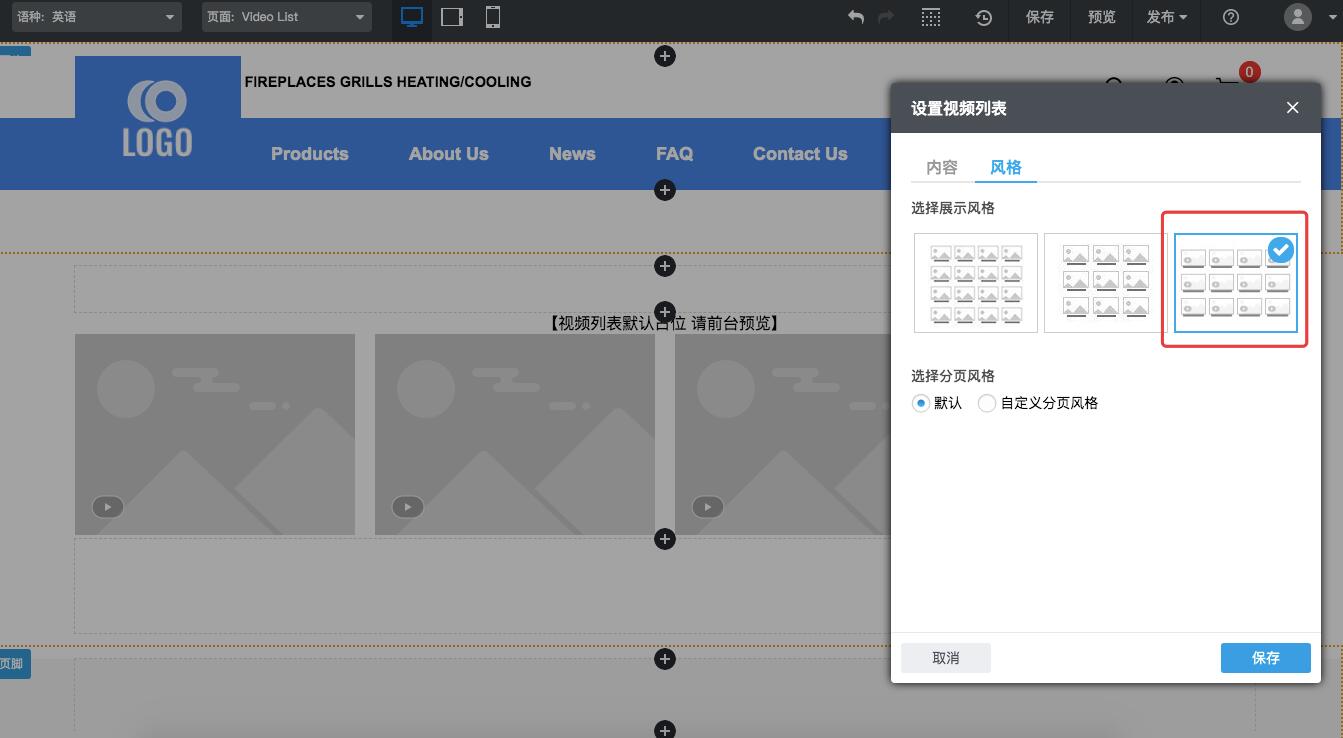Select the first grid style thumbnail
The height and width of the screenshot is (738, 1343).
click(x=975, y=282)
